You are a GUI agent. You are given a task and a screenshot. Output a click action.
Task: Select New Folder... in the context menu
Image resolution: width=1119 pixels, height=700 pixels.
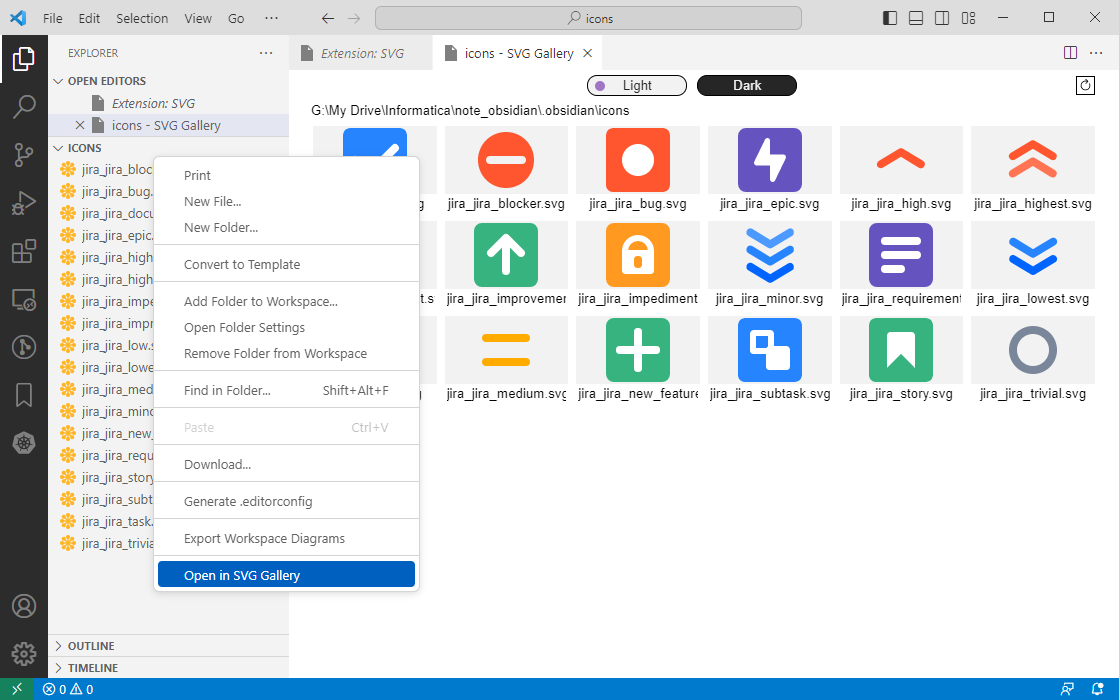(x=286, y=228)
